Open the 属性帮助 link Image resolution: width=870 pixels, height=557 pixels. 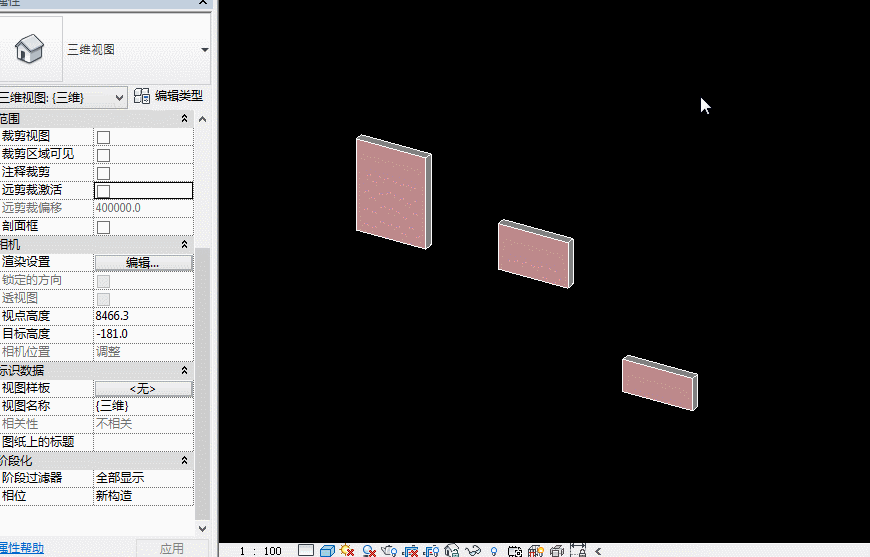tap(22, 548)
